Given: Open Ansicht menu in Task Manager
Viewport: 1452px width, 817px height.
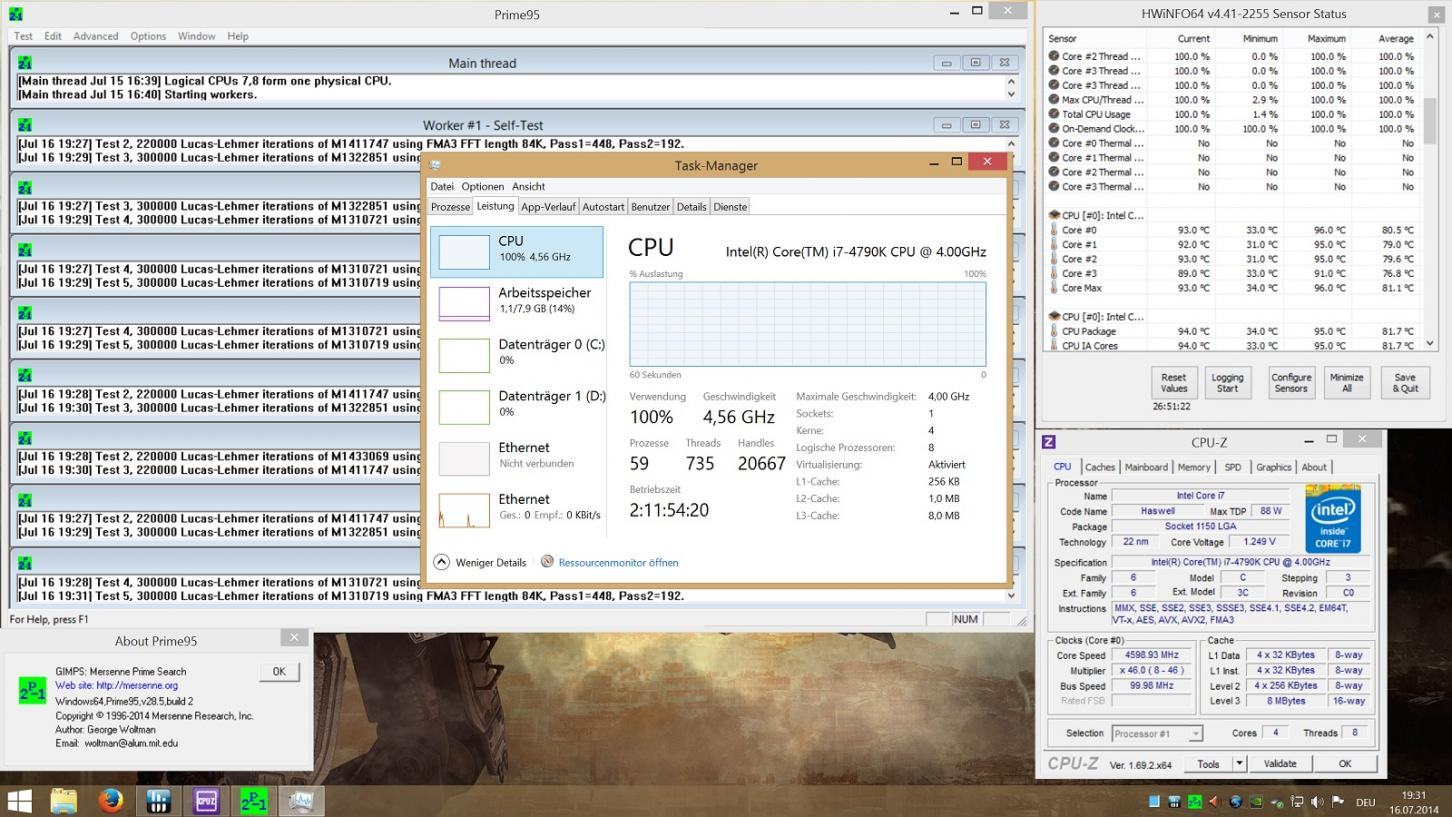Looking at the screenshot, I should (x=528, y=186).
